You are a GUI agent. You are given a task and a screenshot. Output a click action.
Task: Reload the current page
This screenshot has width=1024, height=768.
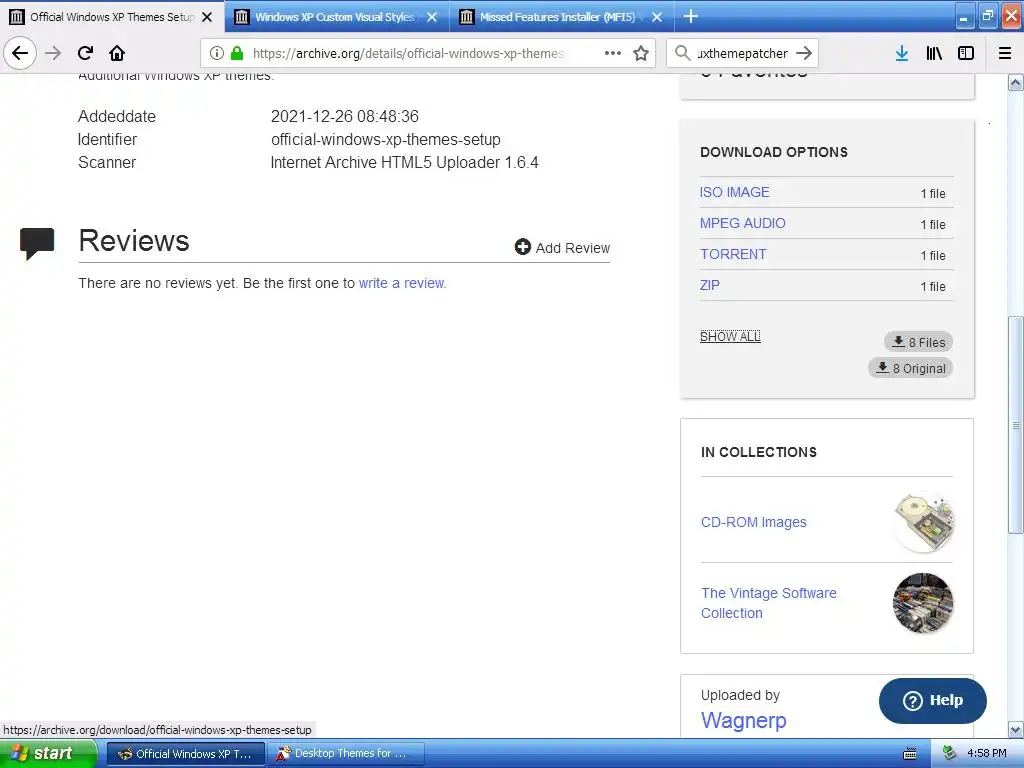86,53
